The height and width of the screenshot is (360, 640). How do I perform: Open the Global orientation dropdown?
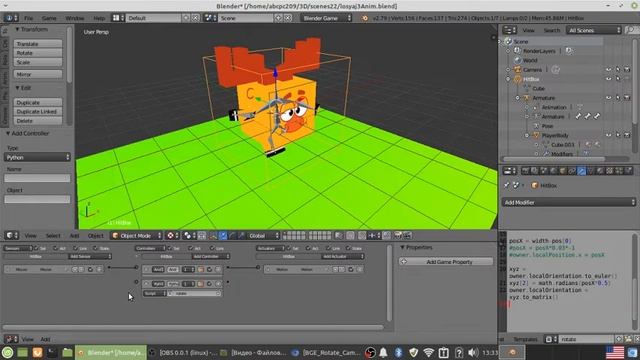[263, 236]
